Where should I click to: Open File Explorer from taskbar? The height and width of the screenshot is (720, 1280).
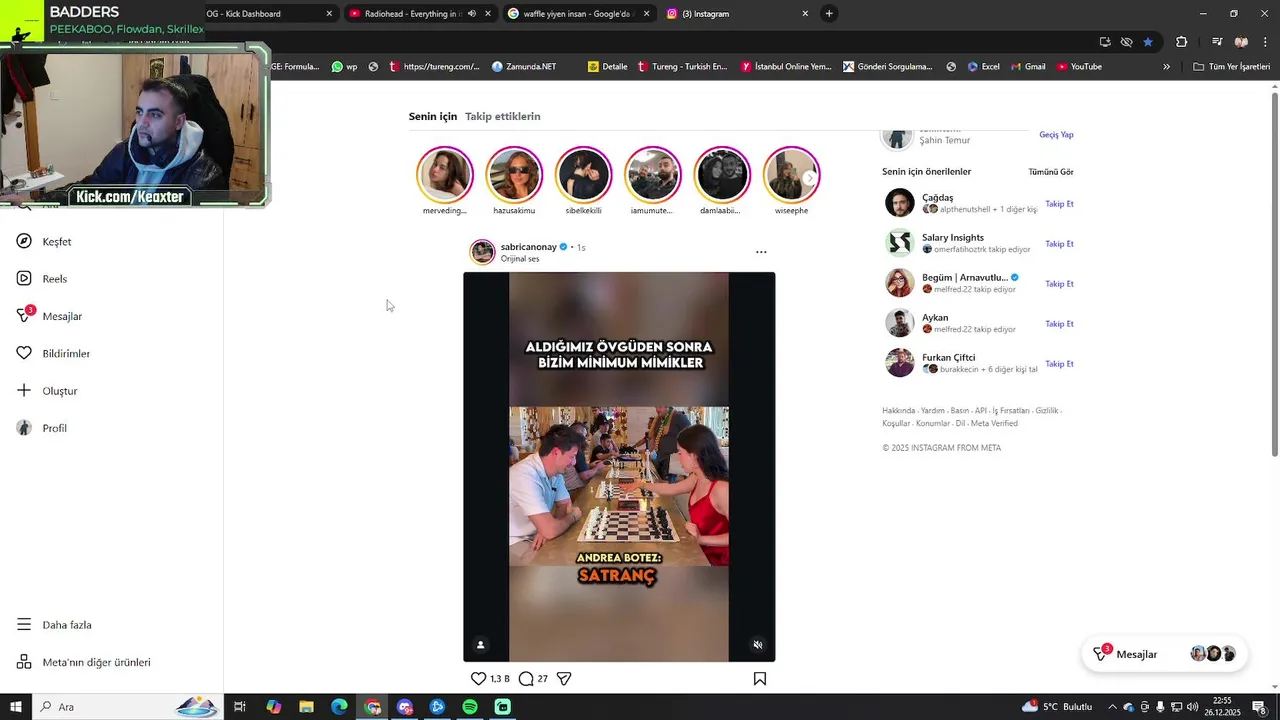(306, 707)
